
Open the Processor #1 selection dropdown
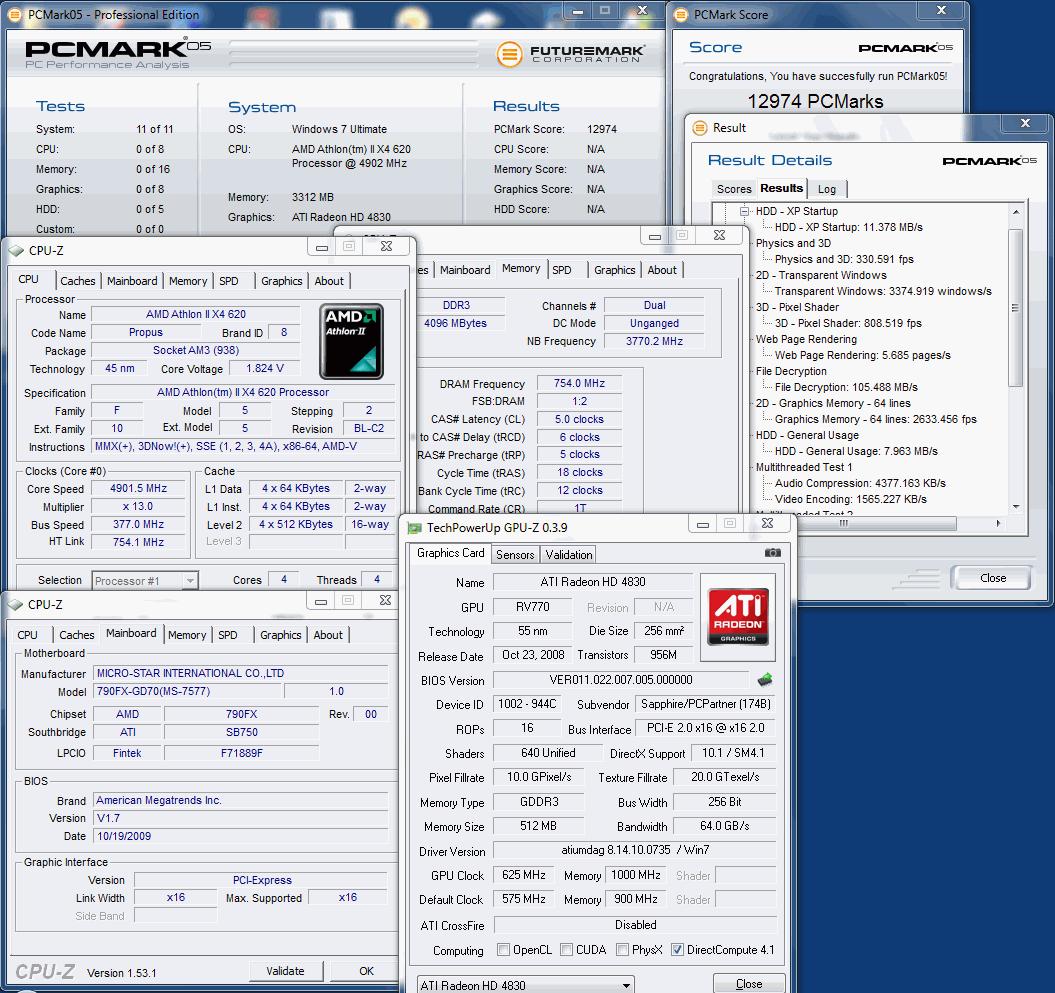point(145,581)
